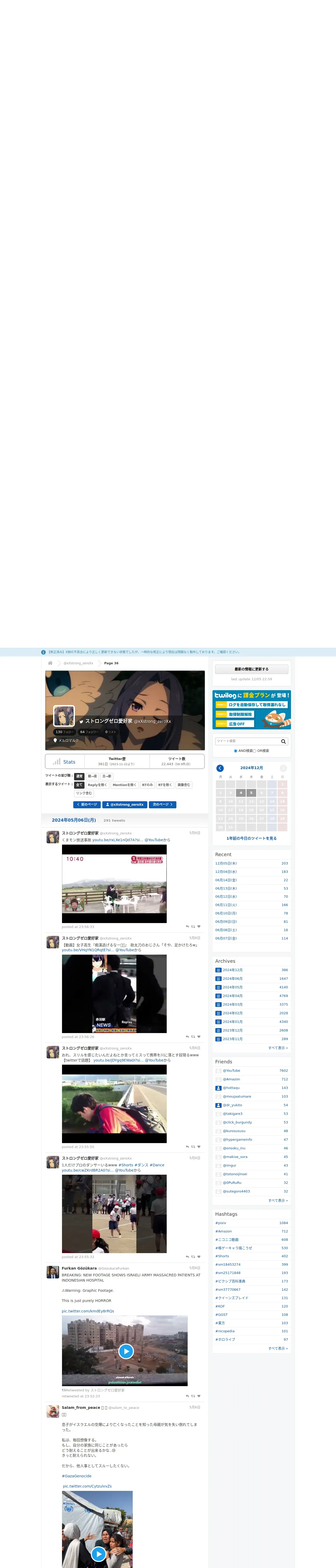Like the tweet posted at 23:55:32

[x=199, y=1257]
